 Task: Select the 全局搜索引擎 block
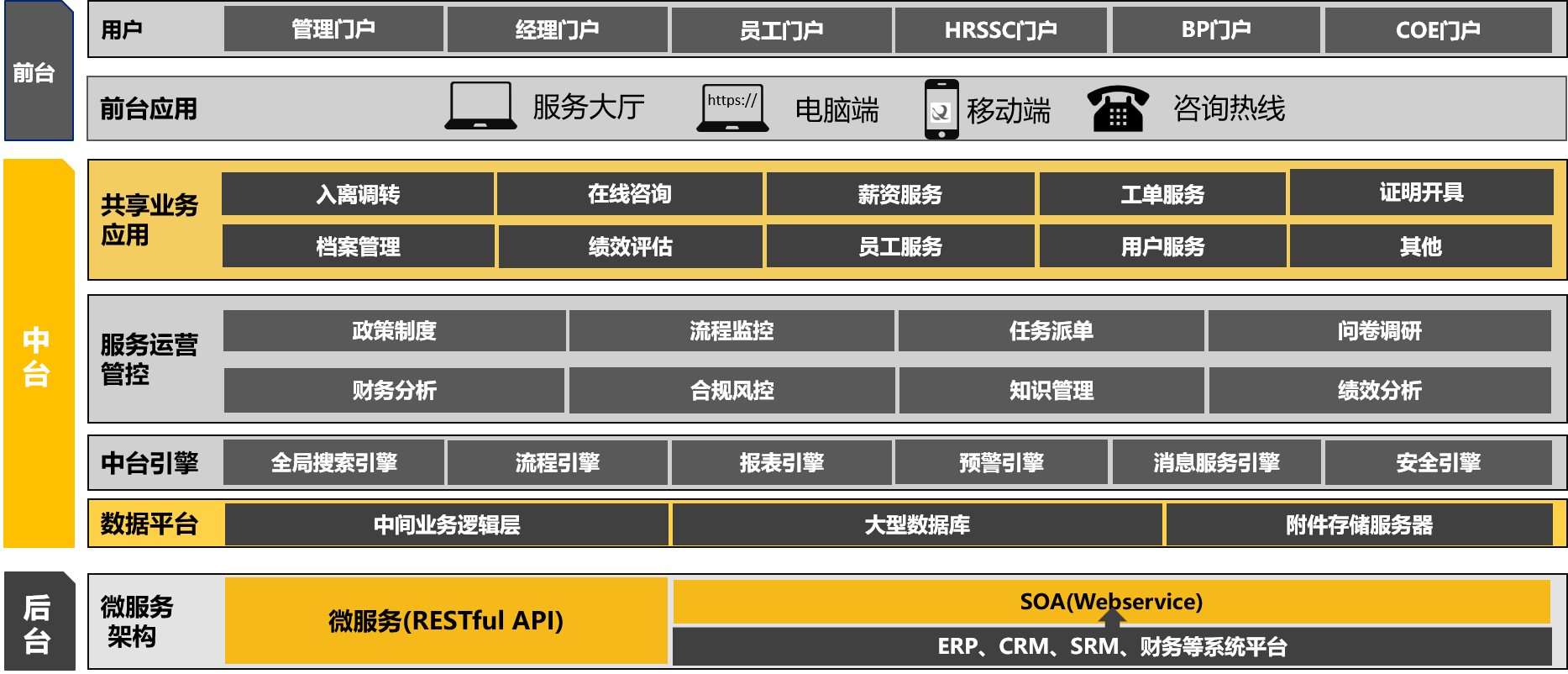[333, 462]
